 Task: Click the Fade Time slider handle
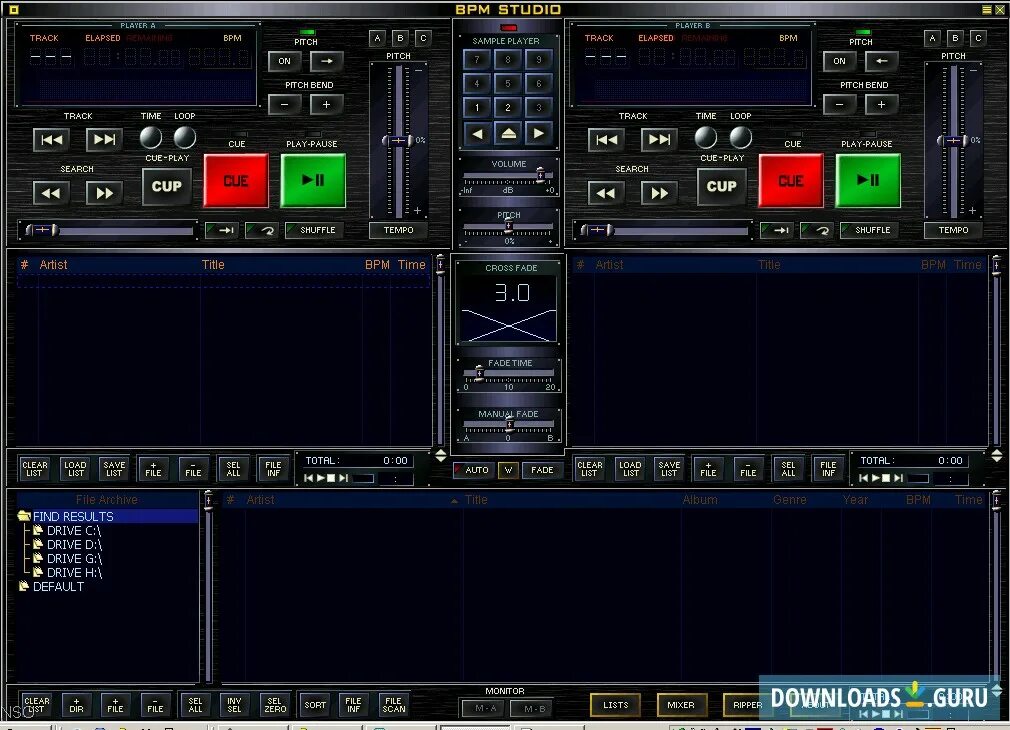479,372
